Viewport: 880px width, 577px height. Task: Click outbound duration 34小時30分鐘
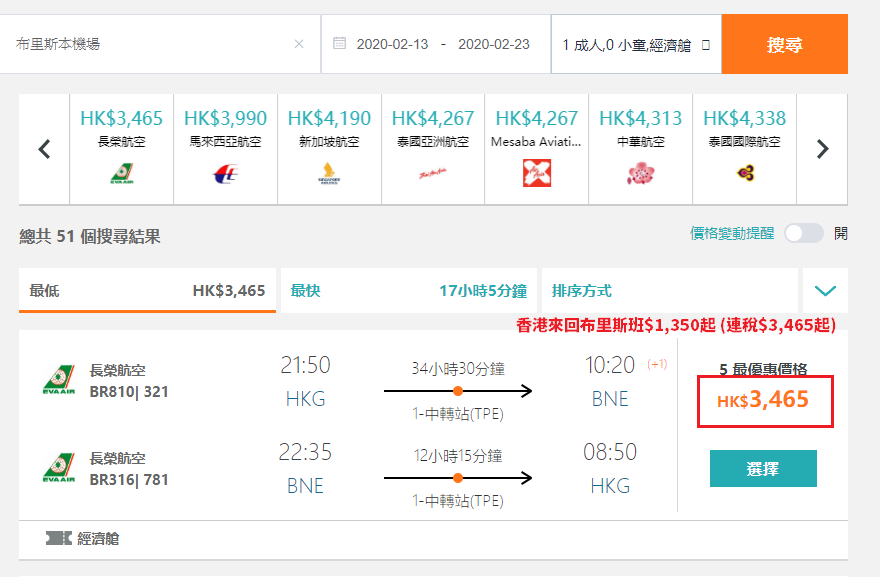click(458, 369)
